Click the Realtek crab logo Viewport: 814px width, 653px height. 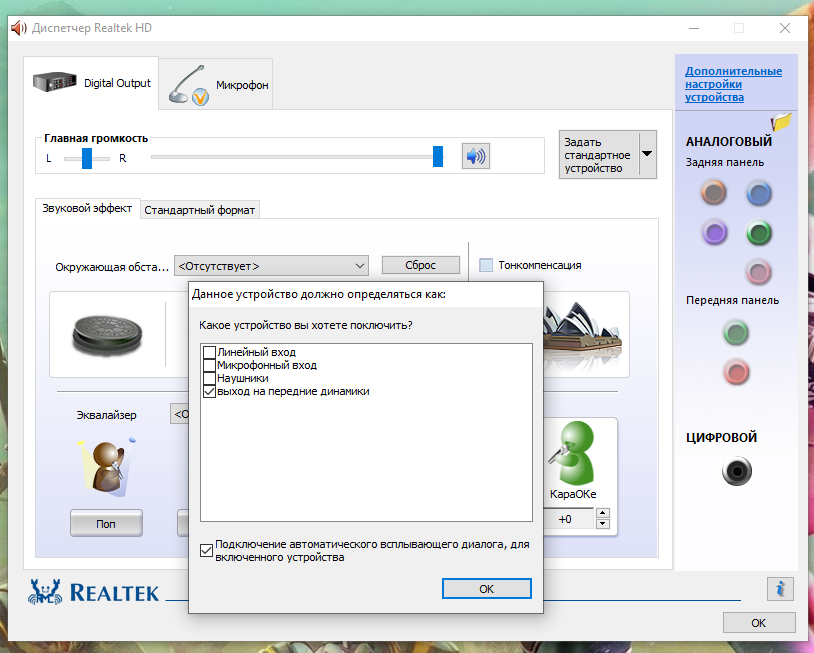pos(45,592)
